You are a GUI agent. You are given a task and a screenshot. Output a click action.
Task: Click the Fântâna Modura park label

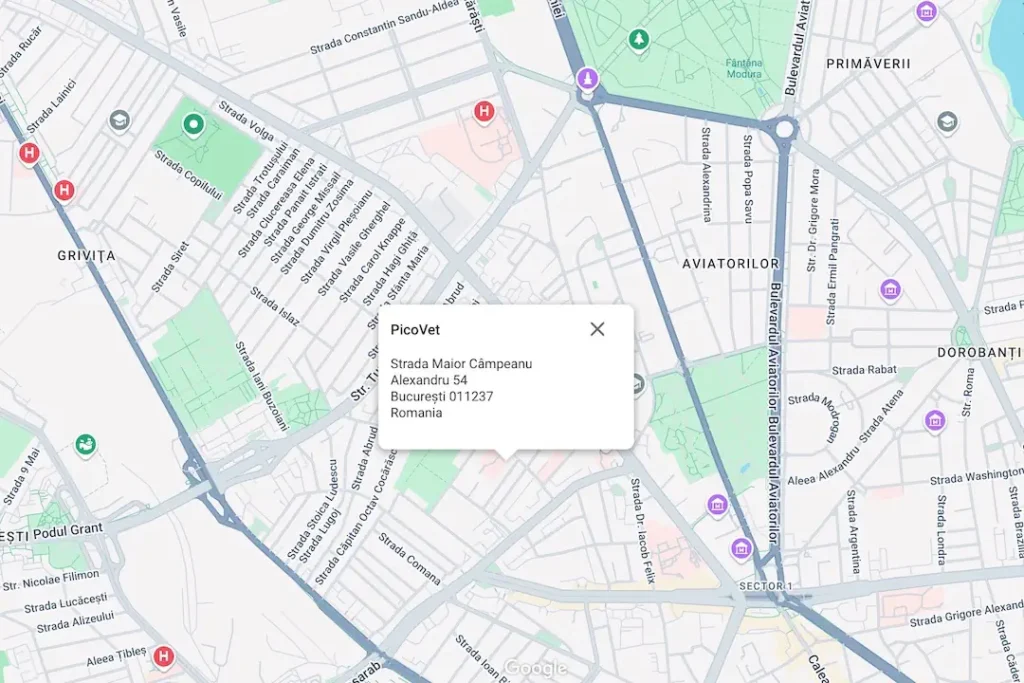[x=744, y=68]
